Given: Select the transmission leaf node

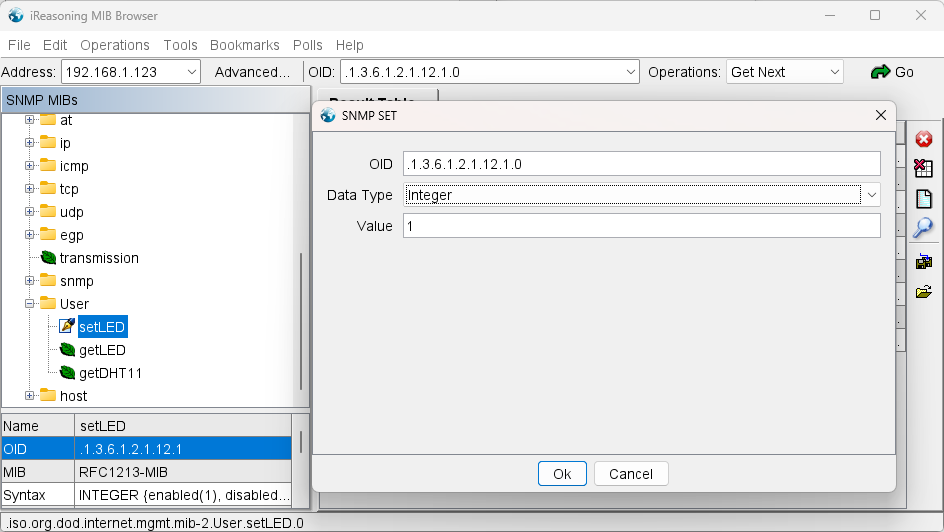Looking at the screenshot, I should tap(98, 258).
